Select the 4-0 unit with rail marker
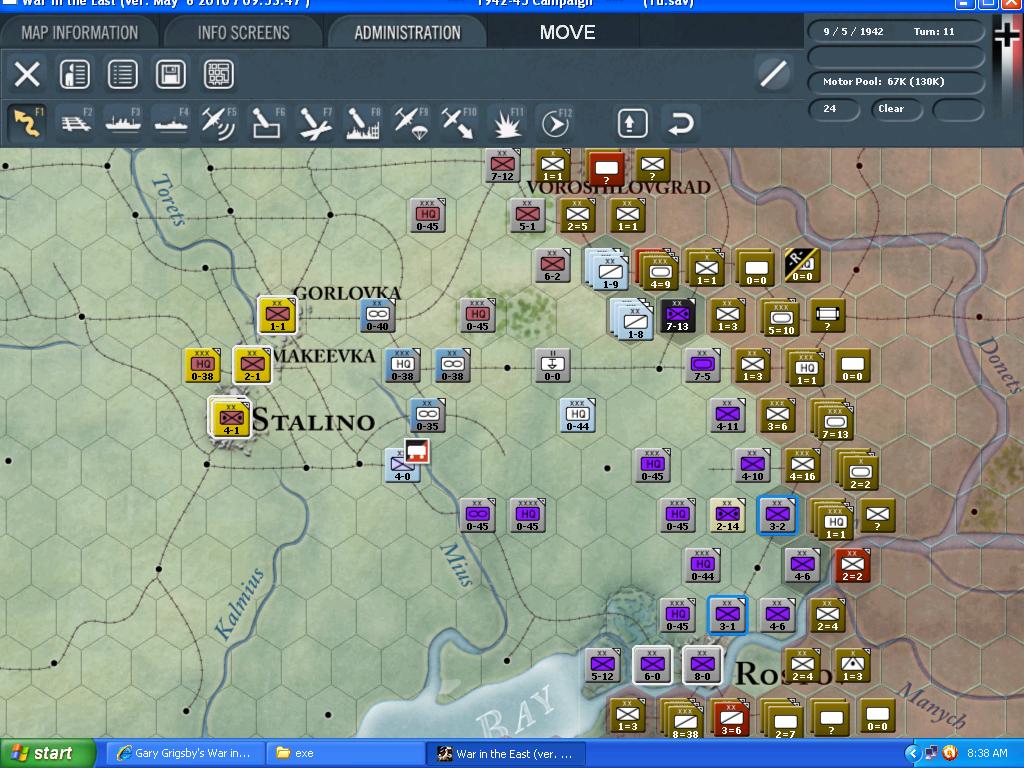Viewport: 1024px width, 768px height. click(x=402, y=465)
